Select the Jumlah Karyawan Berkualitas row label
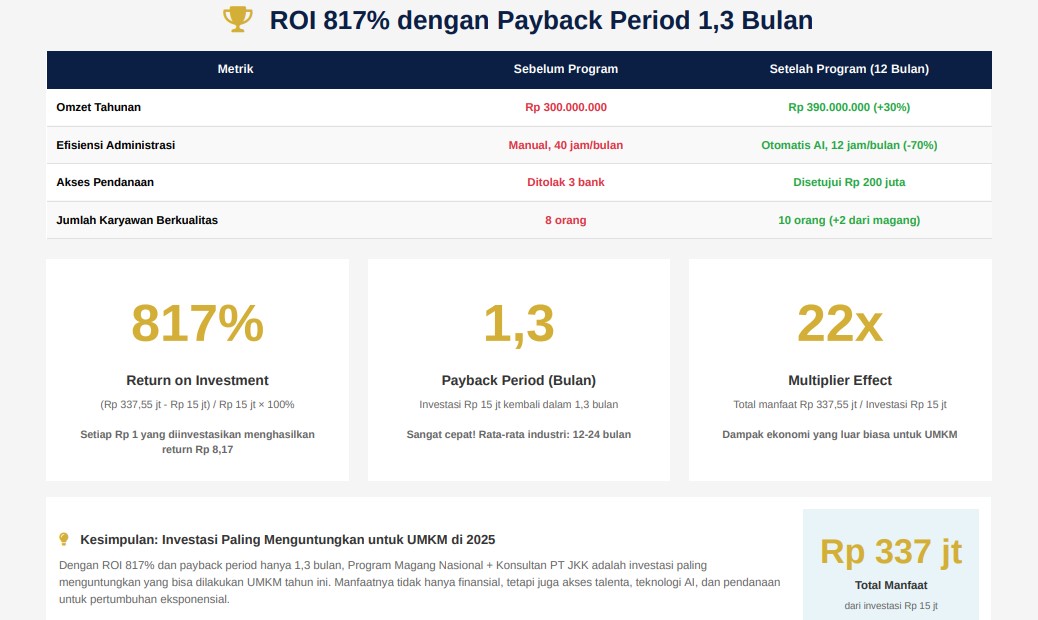Screen dimensions: 1038x620 tap(137, 220)
